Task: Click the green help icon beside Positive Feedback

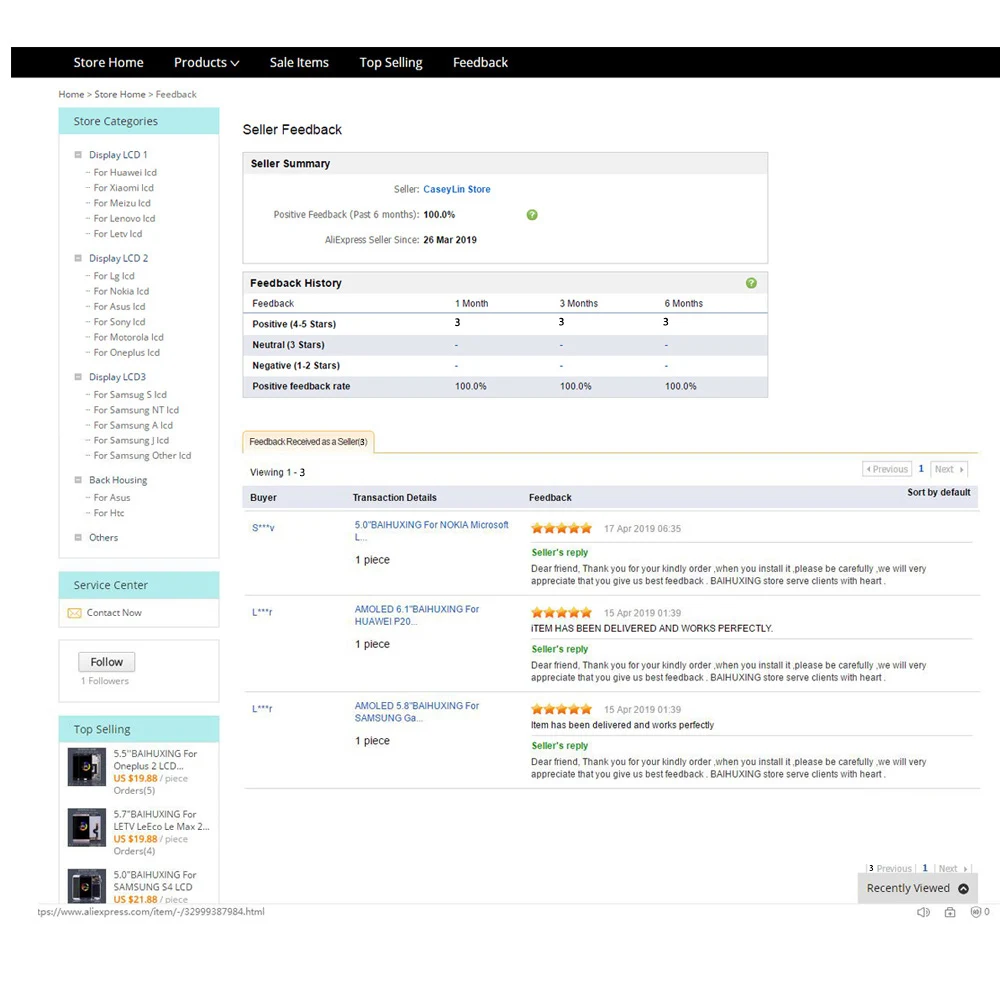Action: coord(532,215)
